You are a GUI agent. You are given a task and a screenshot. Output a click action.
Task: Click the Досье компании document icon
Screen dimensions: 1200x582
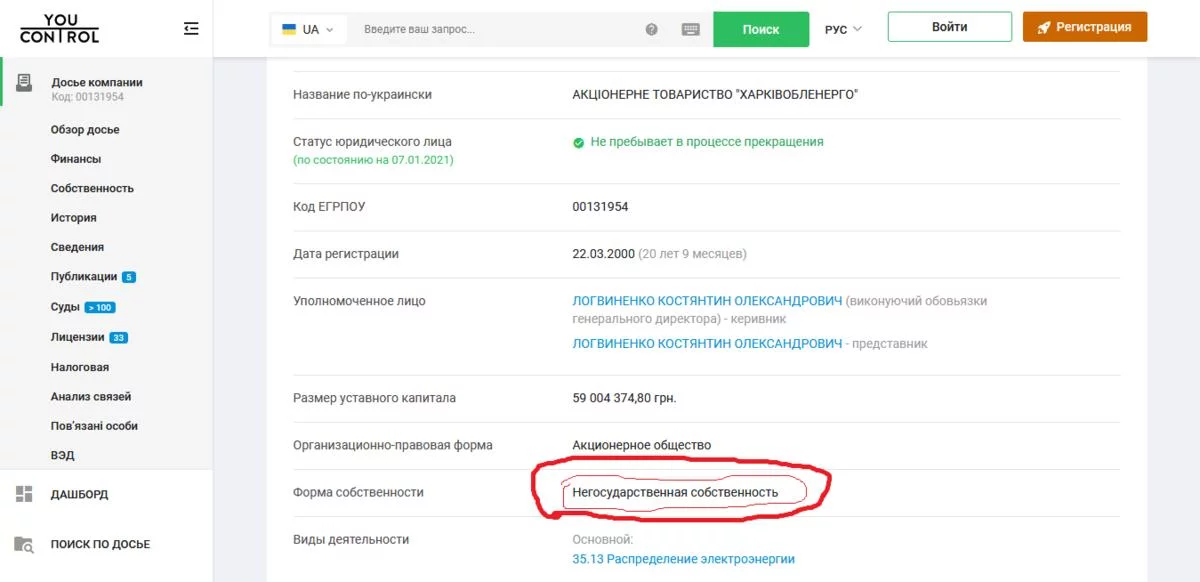24,82
